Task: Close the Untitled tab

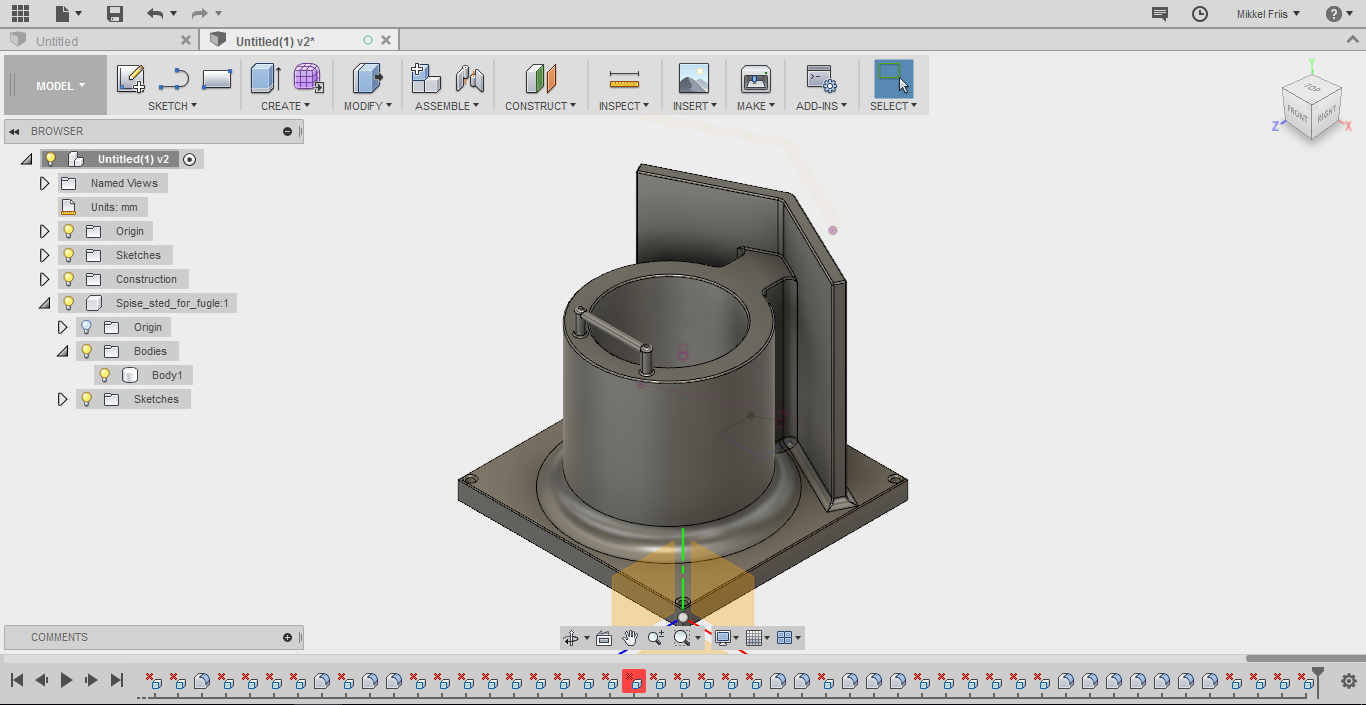Action: pos(185,40)
